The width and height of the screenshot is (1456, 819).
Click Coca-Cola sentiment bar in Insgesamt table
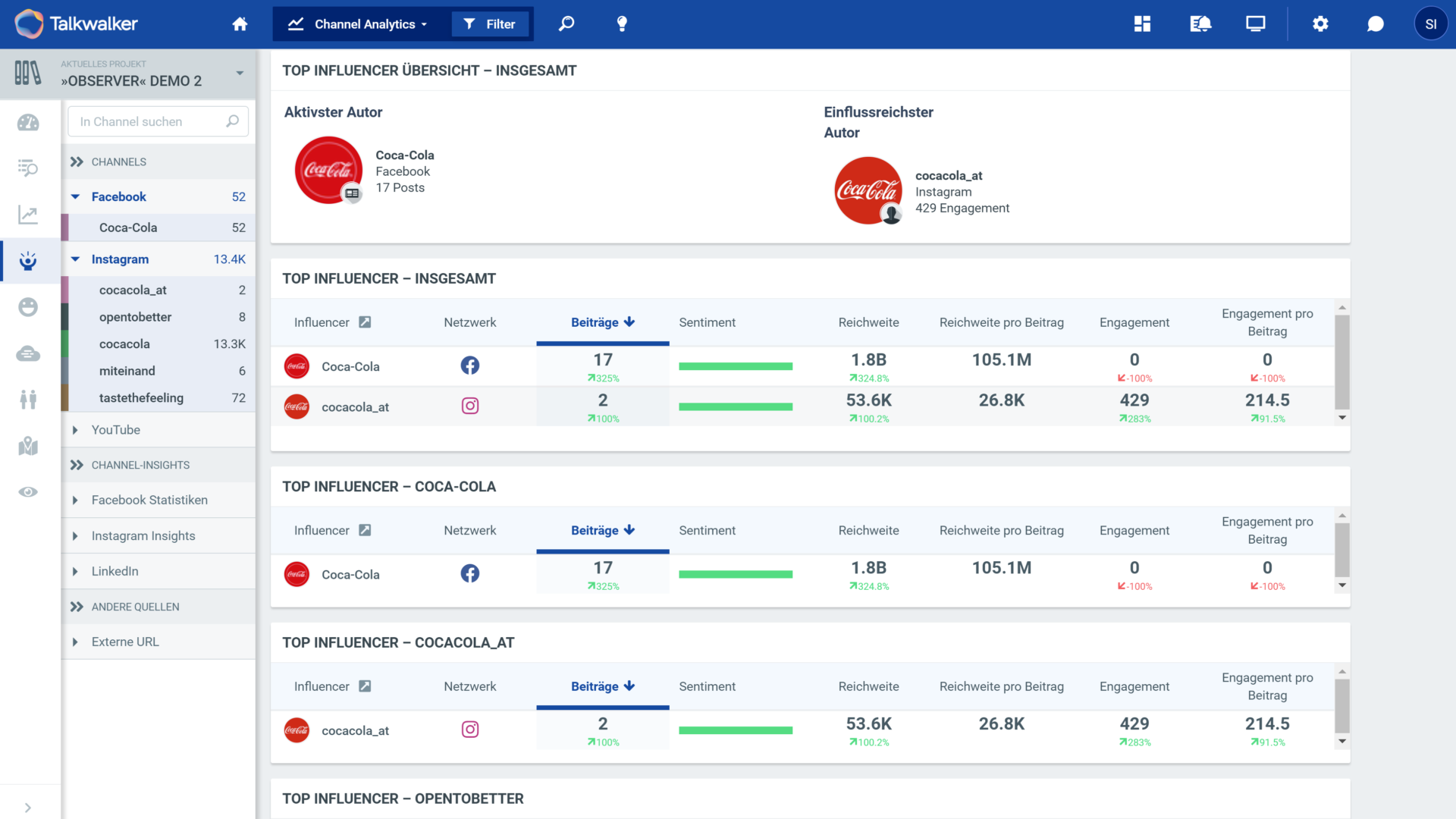pos(736,366)
